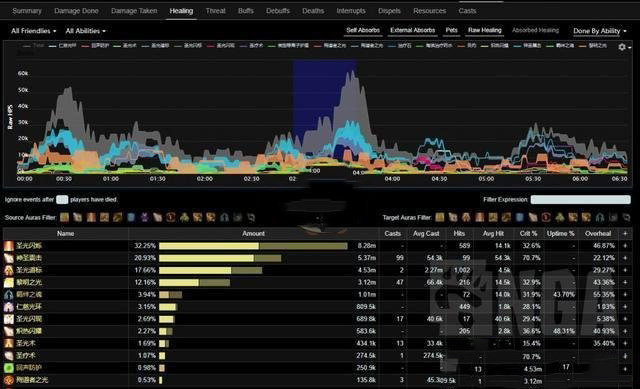This screenshot has width=640, height=389.
Task: Sort table by Crit % column
Action: coord(529,233)
